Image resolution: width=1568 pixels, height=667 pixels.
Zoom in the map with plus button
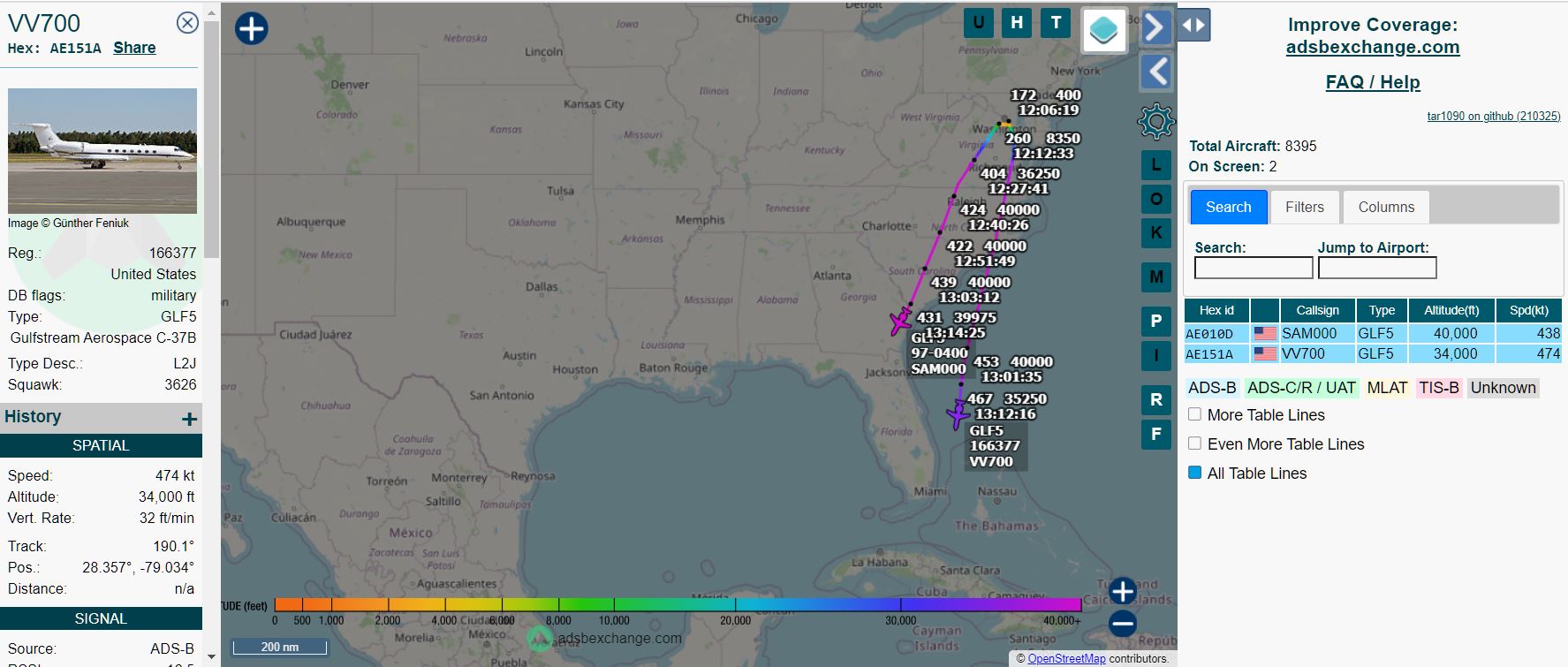[1122, 591]
